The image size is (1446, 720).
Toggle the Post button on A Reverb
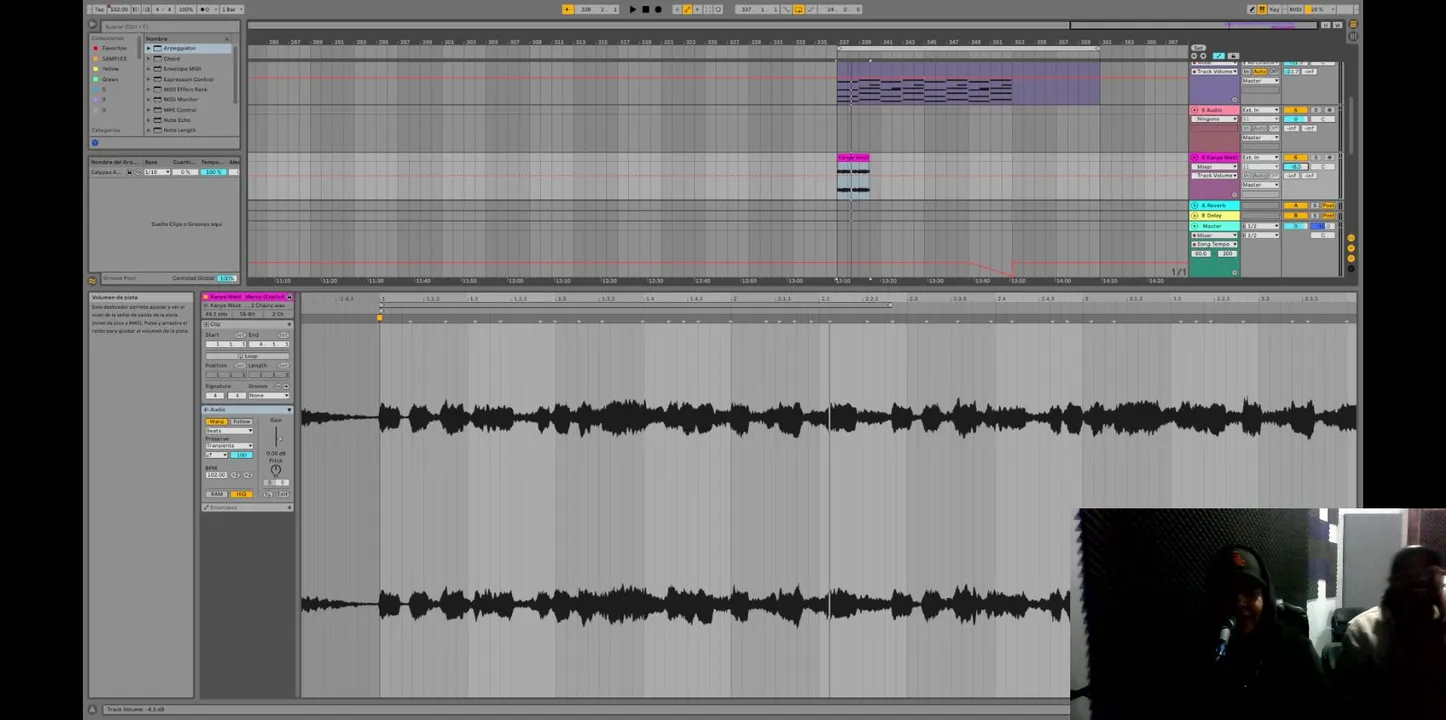[1328, 205]
